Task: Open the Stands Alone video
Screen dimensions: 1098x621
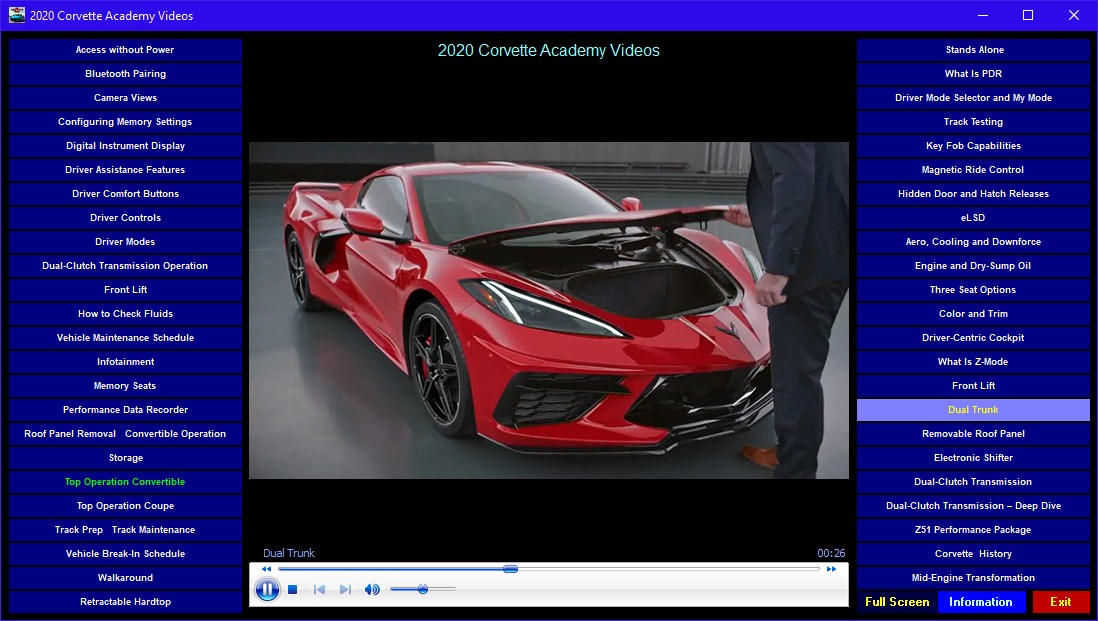Action: pos(973,50)
